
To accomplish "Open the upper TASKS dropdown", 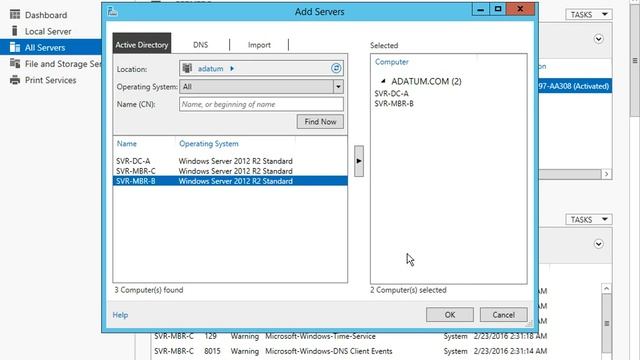I will (x=589, y=15).
